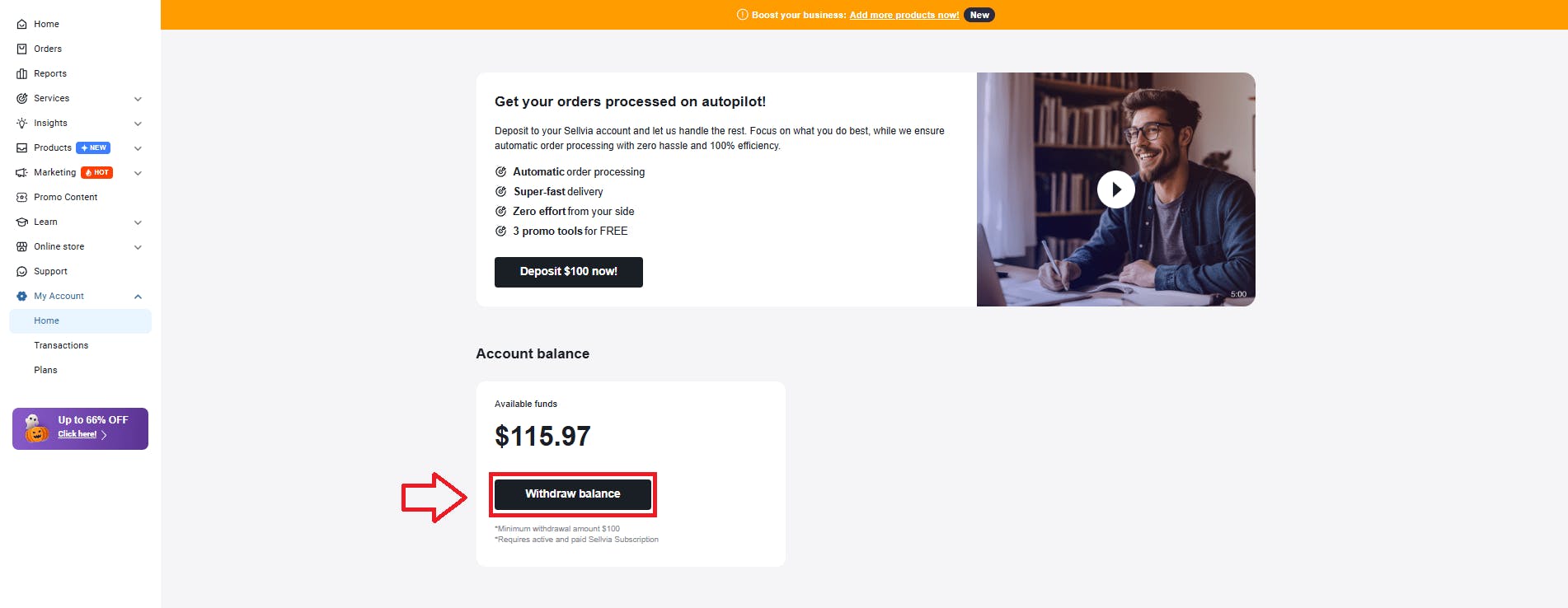1568x608 pixels.
Task: Collapse the My Account section chevron
Action: tap(138, 297)
